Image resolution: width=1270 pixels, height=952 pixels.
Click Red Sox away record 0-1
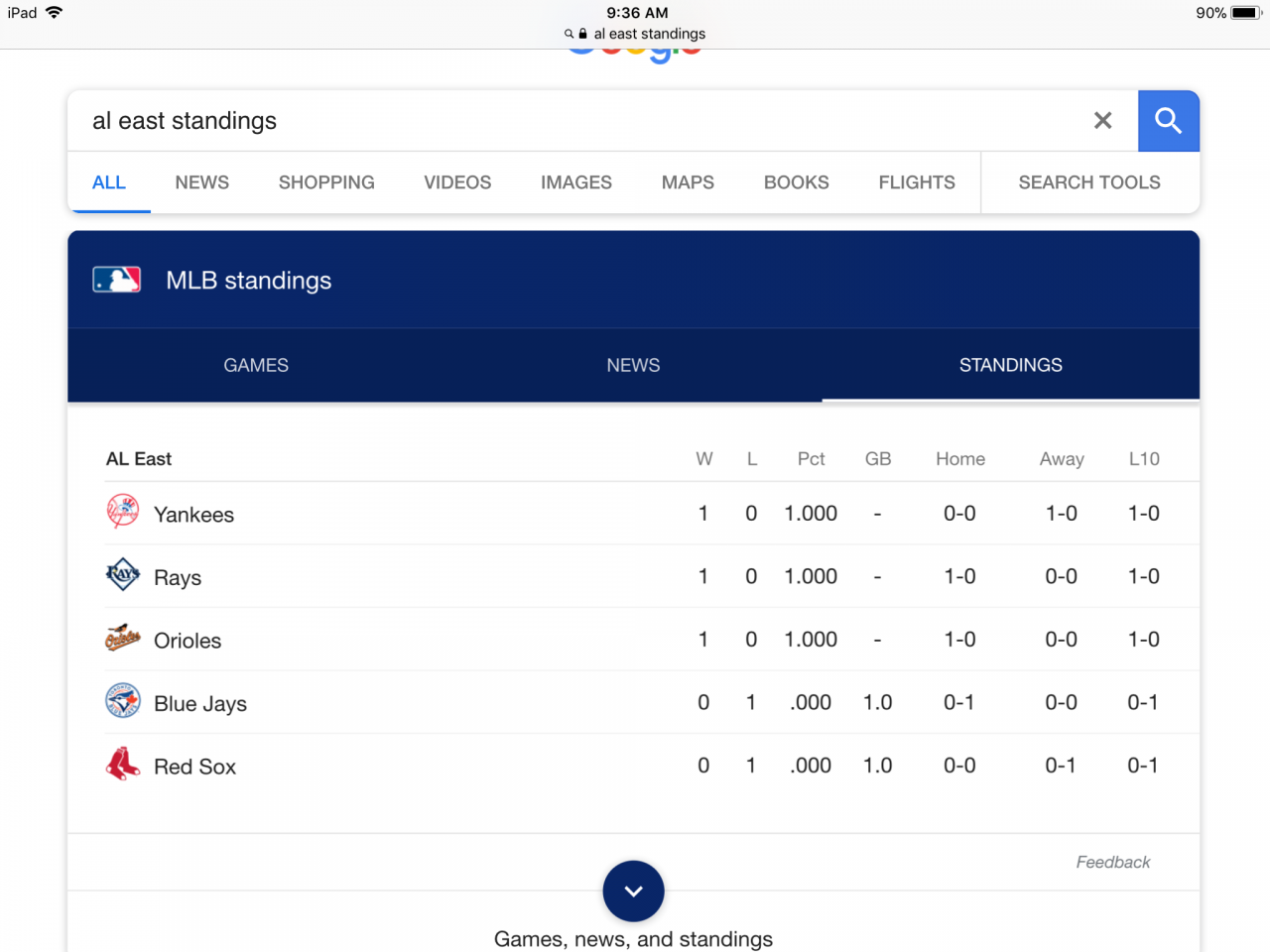1060,766
